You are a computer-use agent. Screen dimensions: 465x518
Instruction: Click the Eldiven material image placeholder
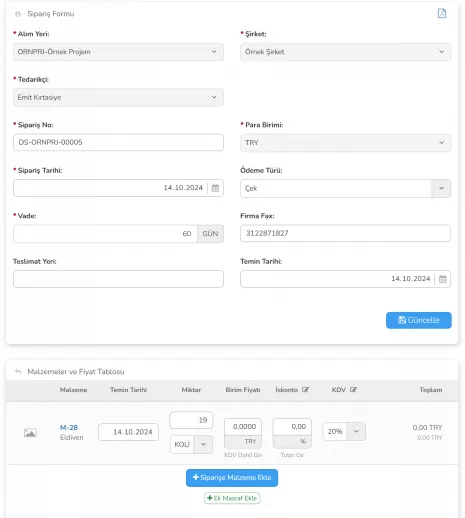click(30, 433)
